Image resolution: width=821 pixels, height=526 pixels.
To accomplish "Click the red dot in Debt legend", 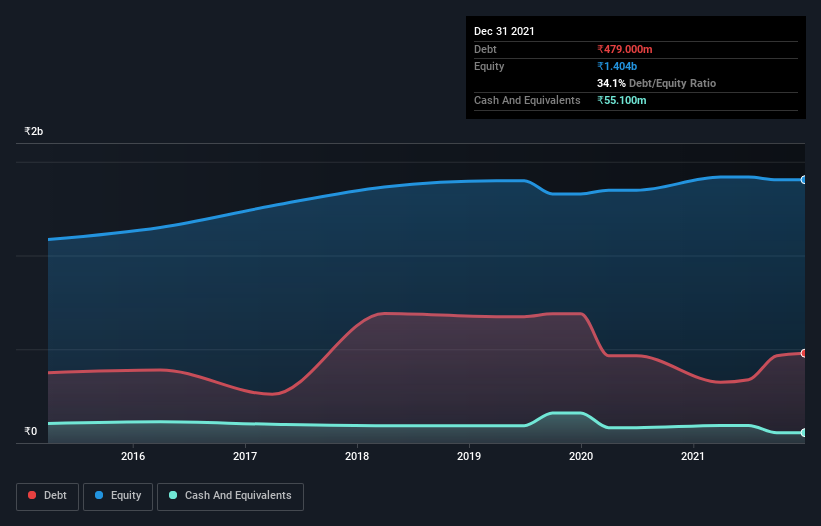I will pos(32,495).
